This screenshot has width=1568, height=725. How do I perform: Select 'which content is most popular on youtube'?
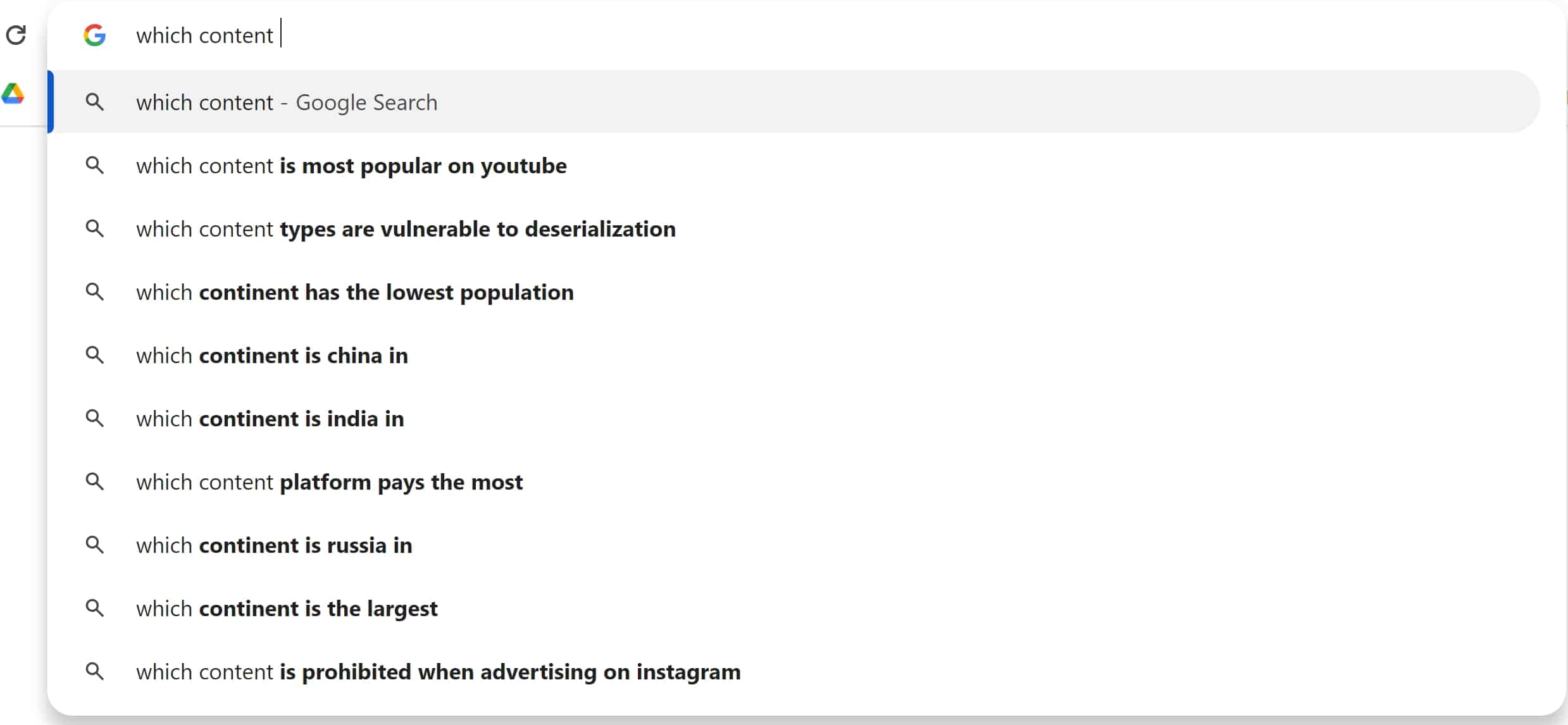(351, 166)
